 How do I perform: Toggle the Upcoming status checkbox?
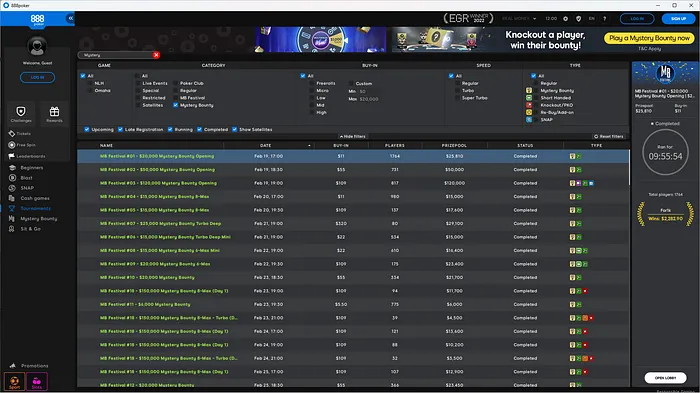pos(87,130)
